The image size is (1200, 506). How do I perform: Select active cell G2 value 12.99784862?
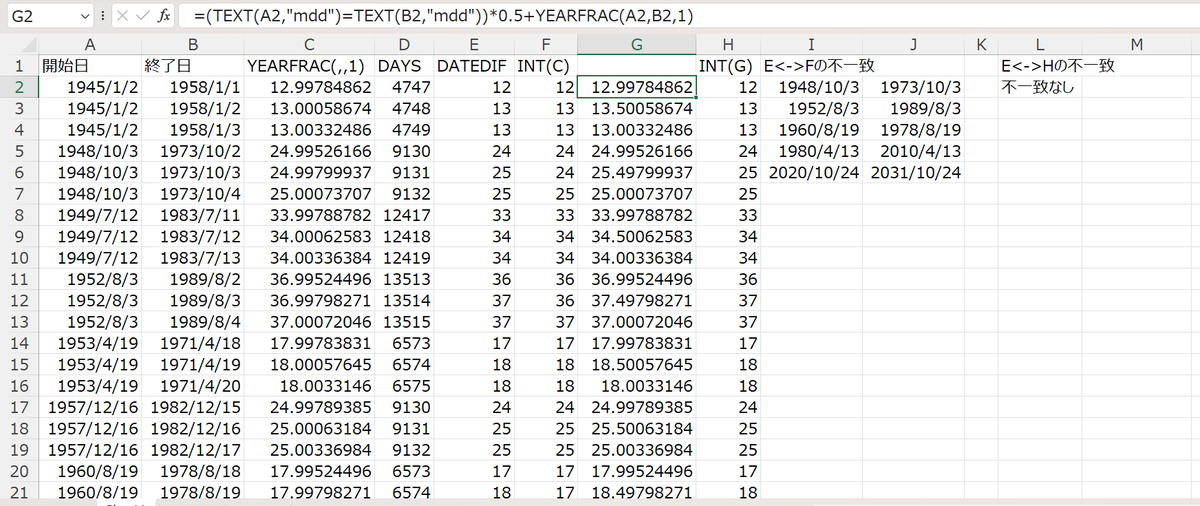[636, 87]
